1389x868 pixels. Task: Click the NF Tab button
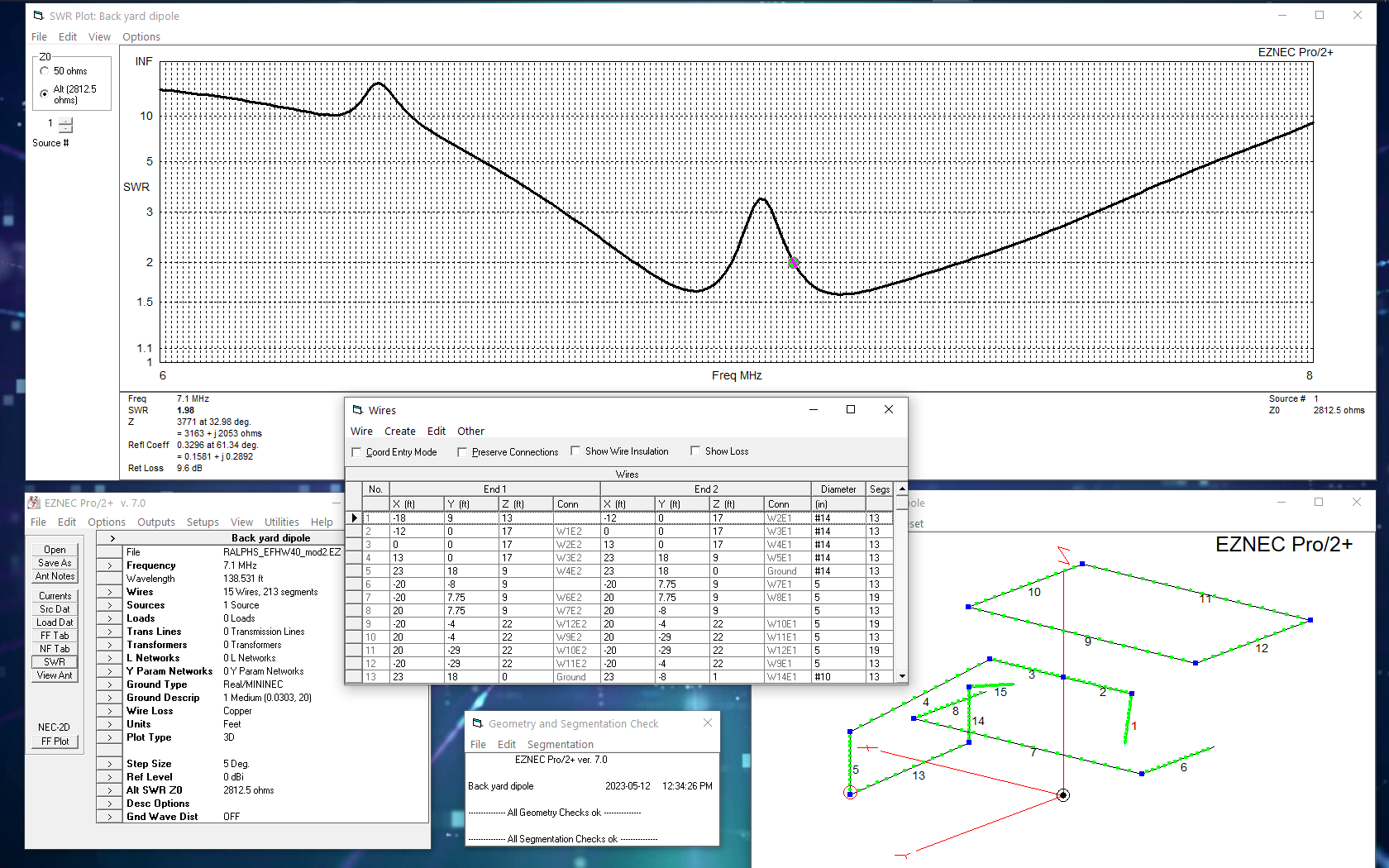(x=55, y=649)
